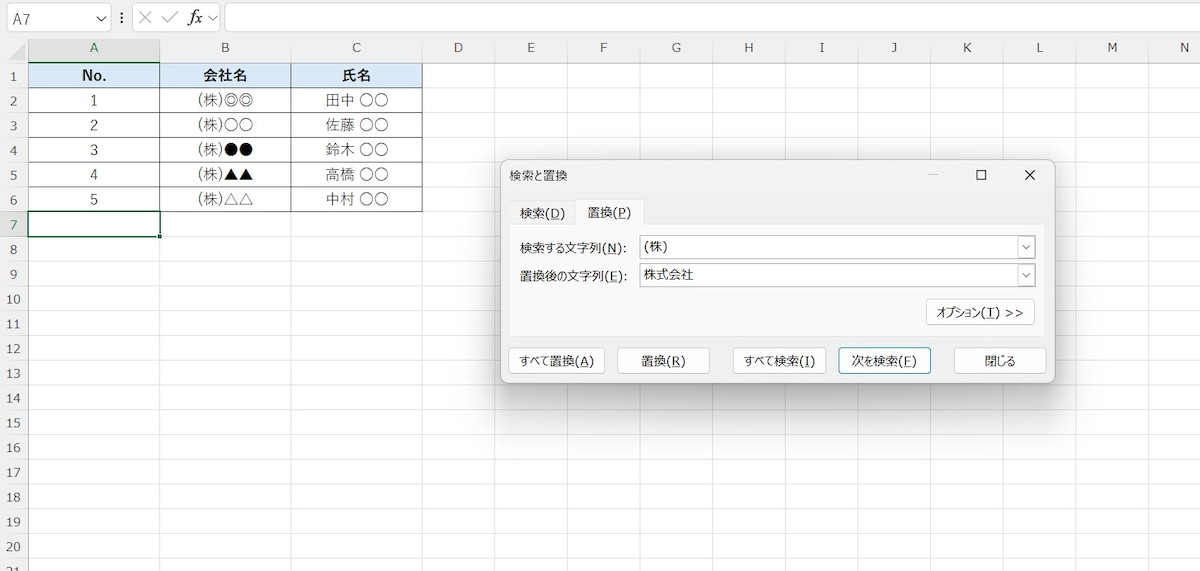The height and width of the screenshot is (571, 1200).
Task: Expand the fx function dropdown chevron
Action: (213, 18)
